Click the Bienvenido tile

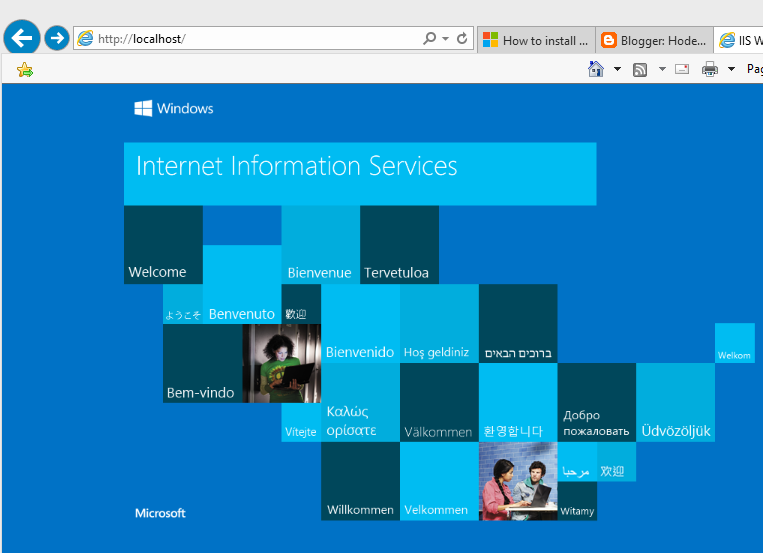[361, 324]
